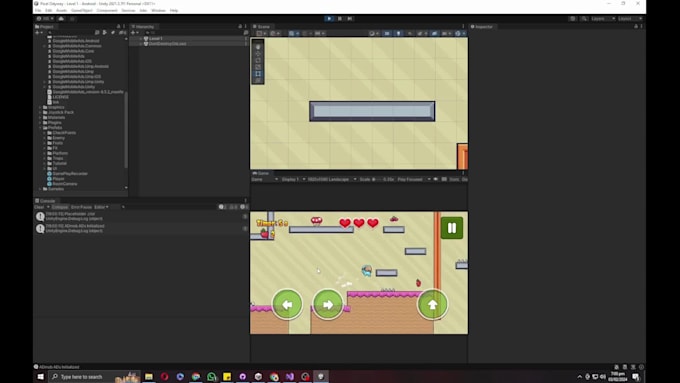The image size is (680, 383).
Task: Stop play mode using the Play button
Action: (329, 19)
